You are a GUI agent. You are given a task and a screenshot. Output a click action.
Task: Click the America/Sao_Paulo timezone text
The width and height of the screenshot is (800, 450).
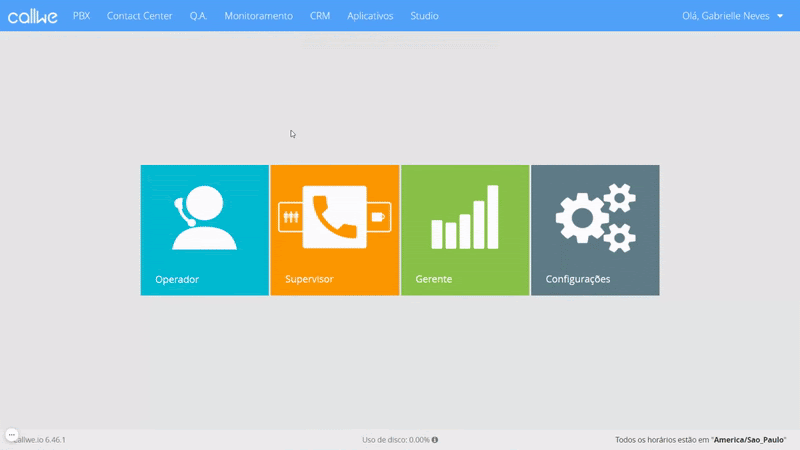(x=749, y=440)
